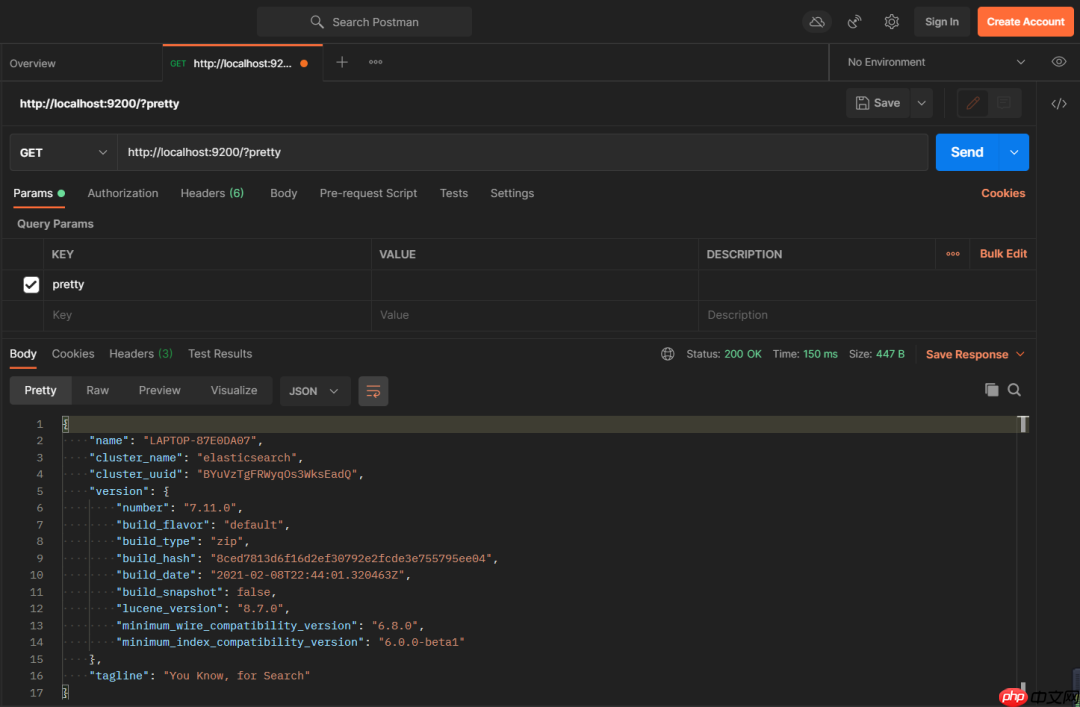The height and width of the screenshot is (707, 1080).
Task: Open the three-dot tab options menu
Action: tap(375, 62)
